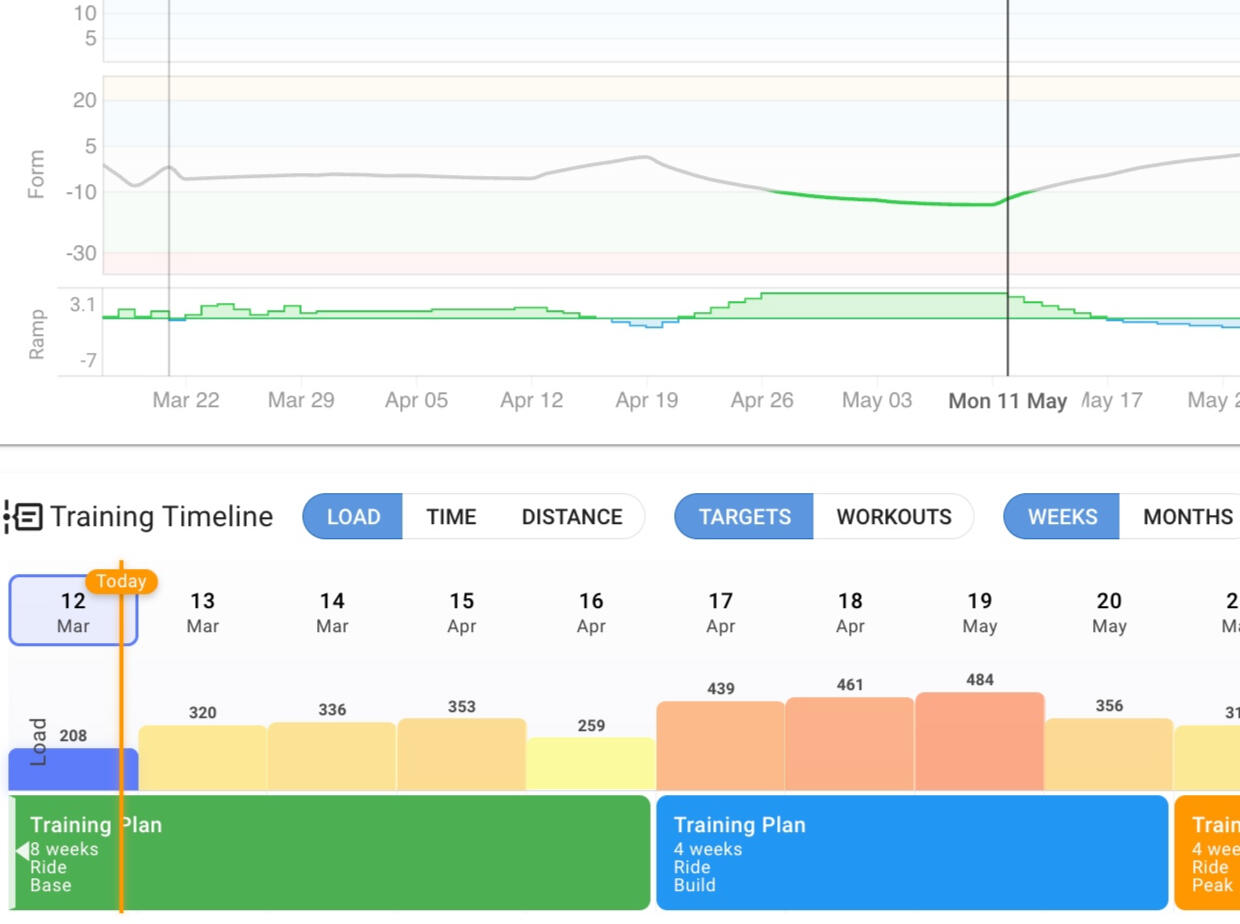The image size is (1240, 924).
Task: Open the orange Peak training plan
Action: point(1208,853)
